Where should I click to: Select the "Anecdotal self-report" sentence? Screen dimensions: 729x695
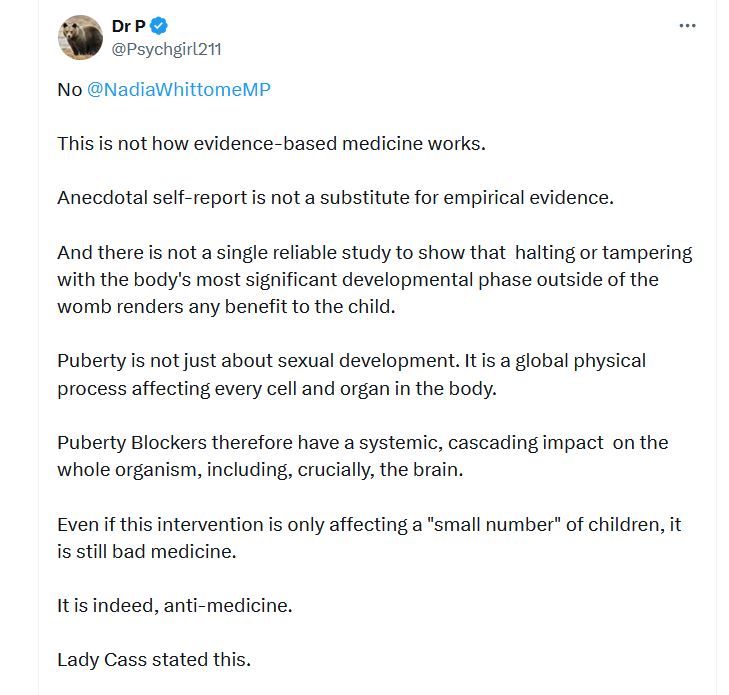point(335,197)
